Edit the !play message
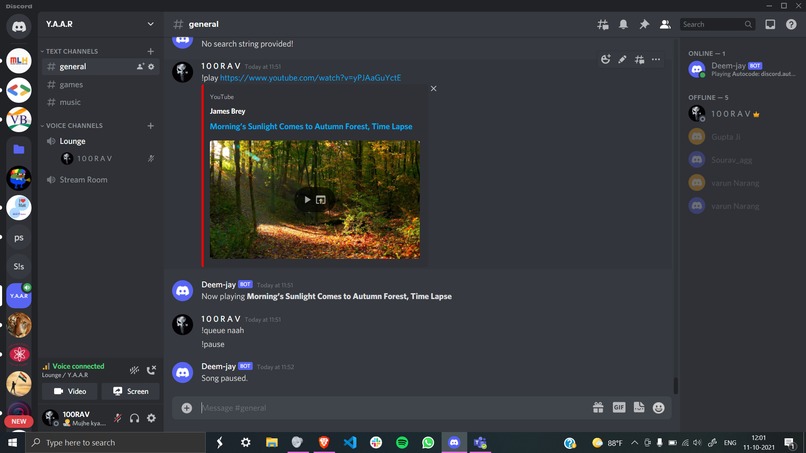 pyautogui.click(x=622, y=60)
